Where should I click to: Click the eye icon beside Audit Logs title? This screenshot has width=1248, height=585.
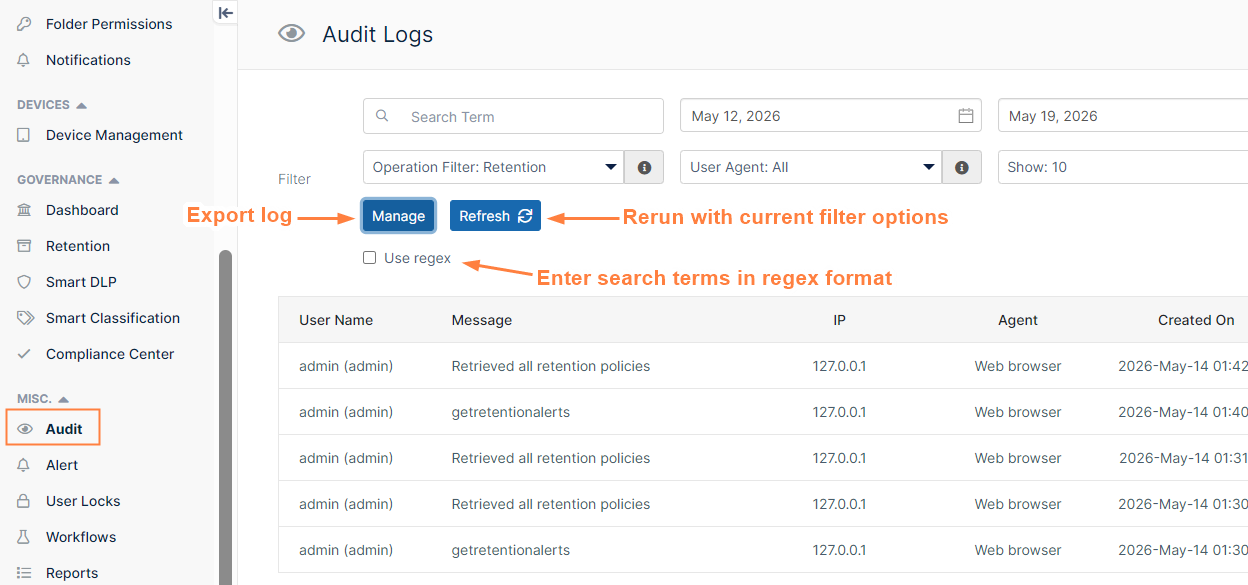click(x=291, y=34)
